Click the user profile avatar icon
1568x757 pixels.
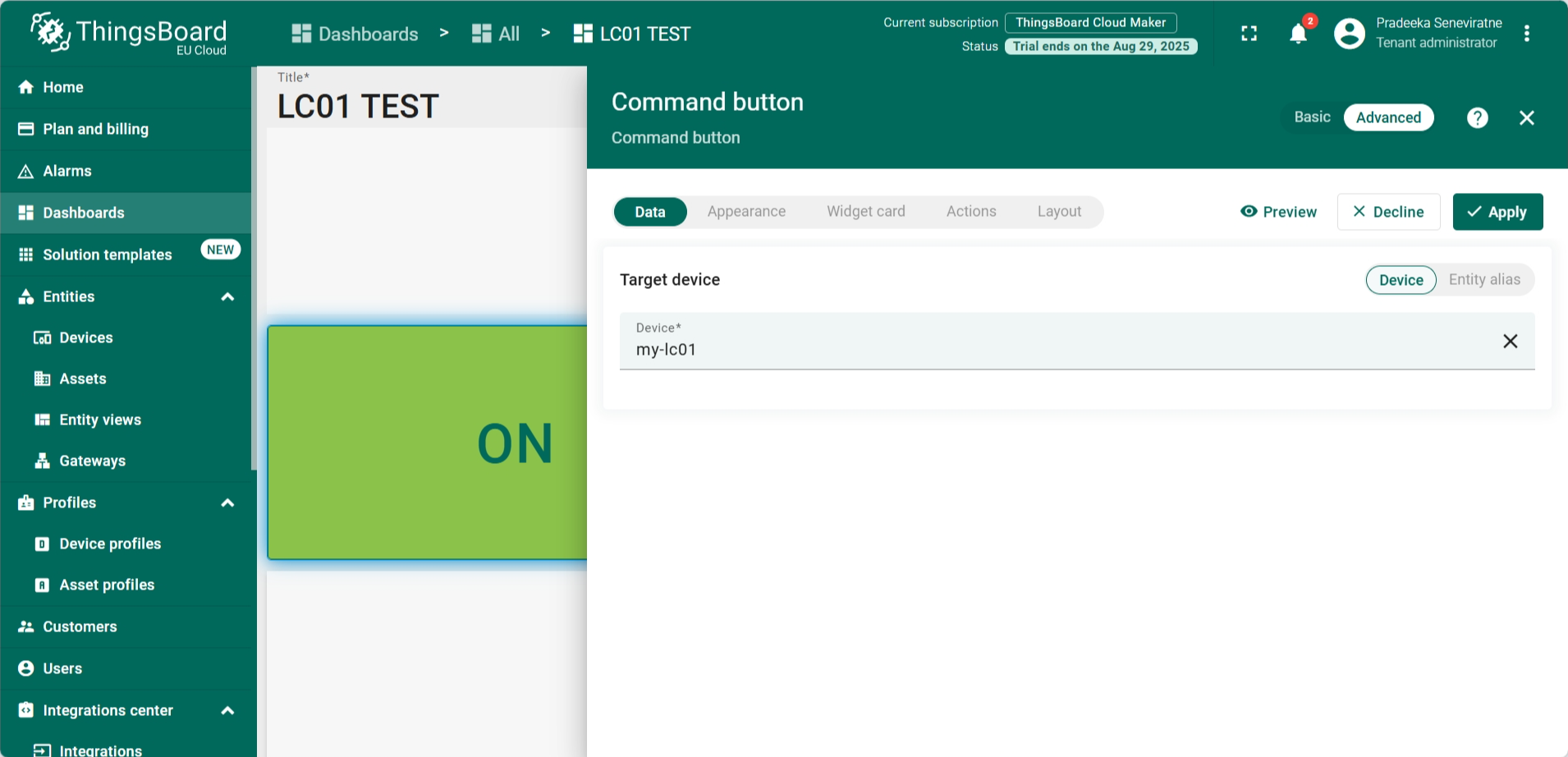(x=1349, y=34)
